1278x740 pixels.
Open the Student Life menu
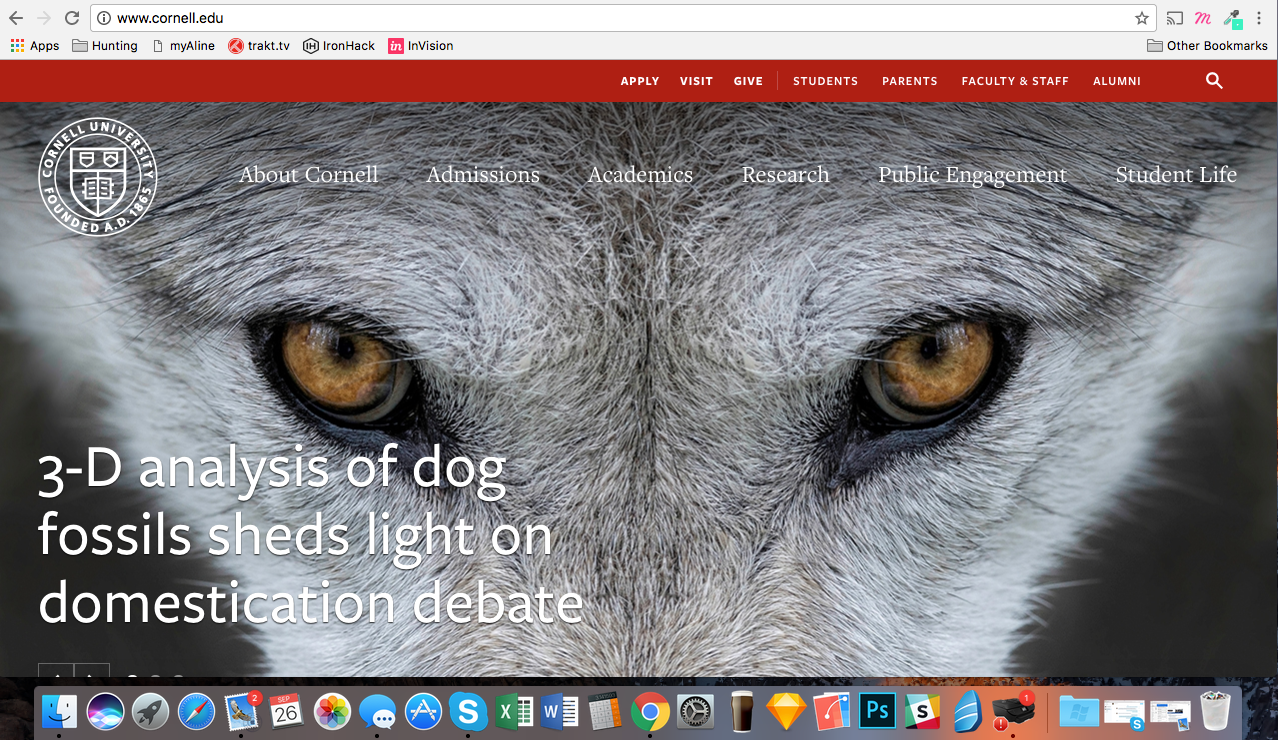pos(1176,174)
